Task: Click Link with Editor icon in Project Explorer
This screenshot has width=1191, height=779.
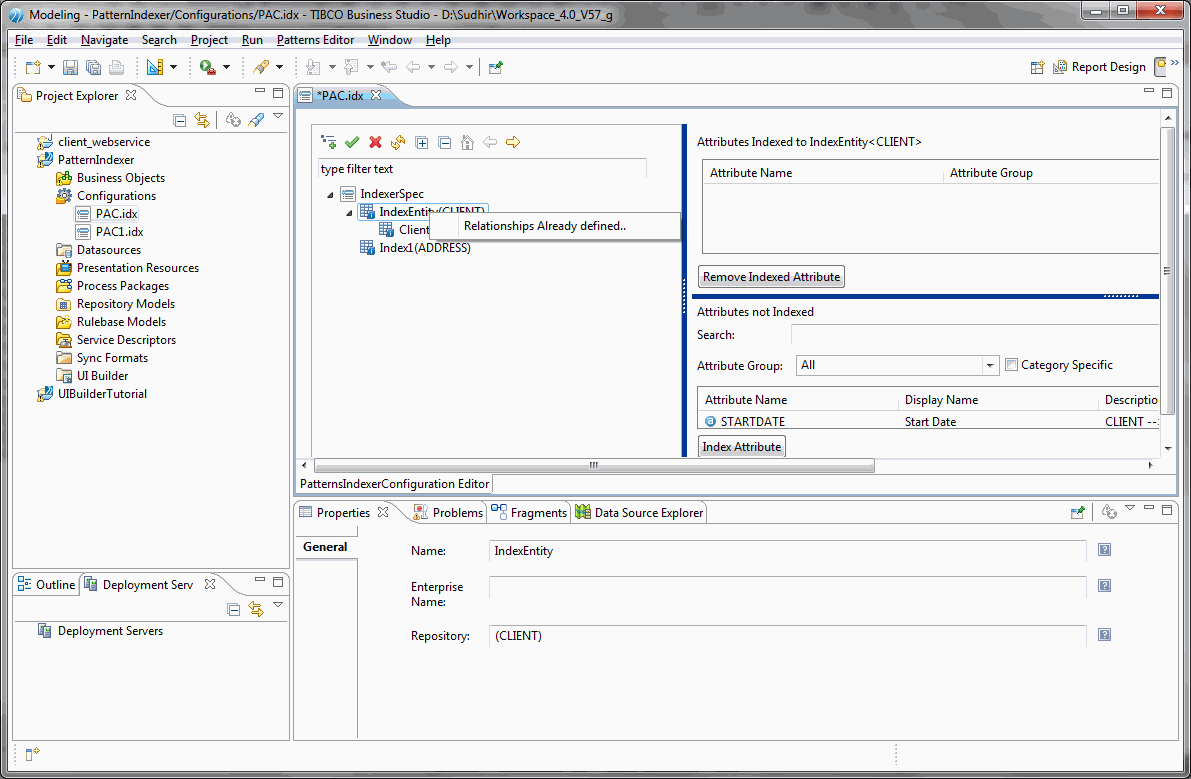Action: [x=202, y=120]
